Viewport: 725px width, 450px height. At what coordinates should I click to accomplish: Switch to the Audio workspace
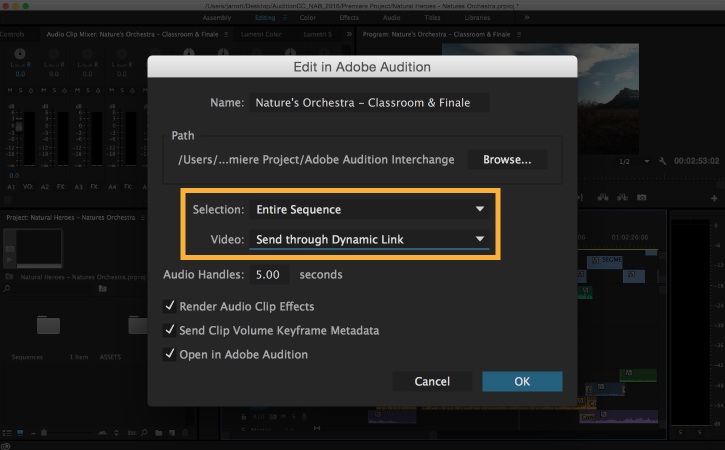point(391,18)
